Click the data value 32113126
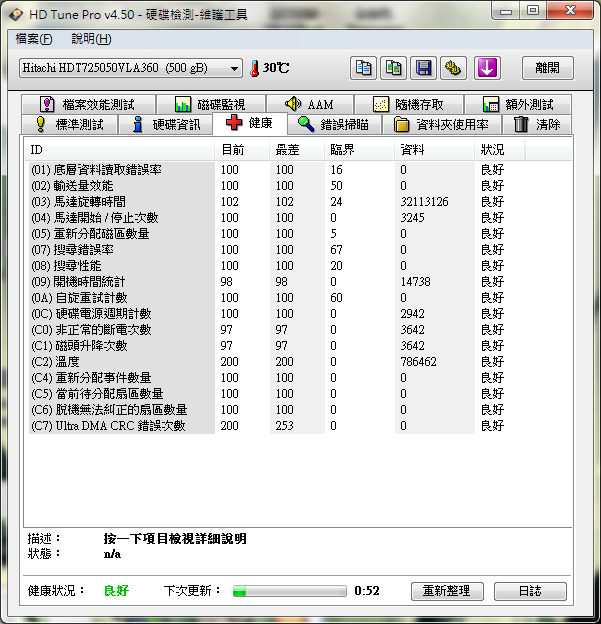The height and width of the screenshot is (624, 601). [x=424, y=202]
